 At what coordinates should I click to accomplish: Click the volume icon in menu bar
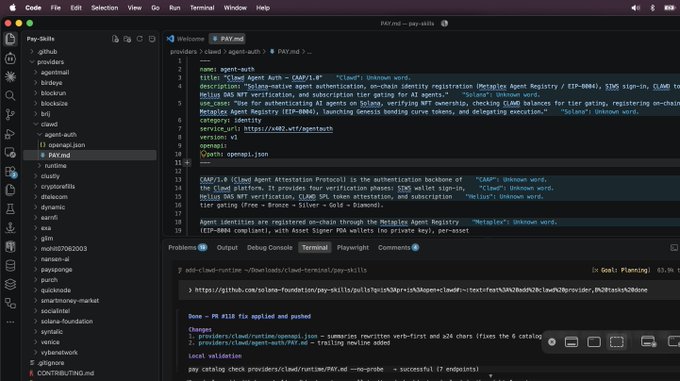635,8
